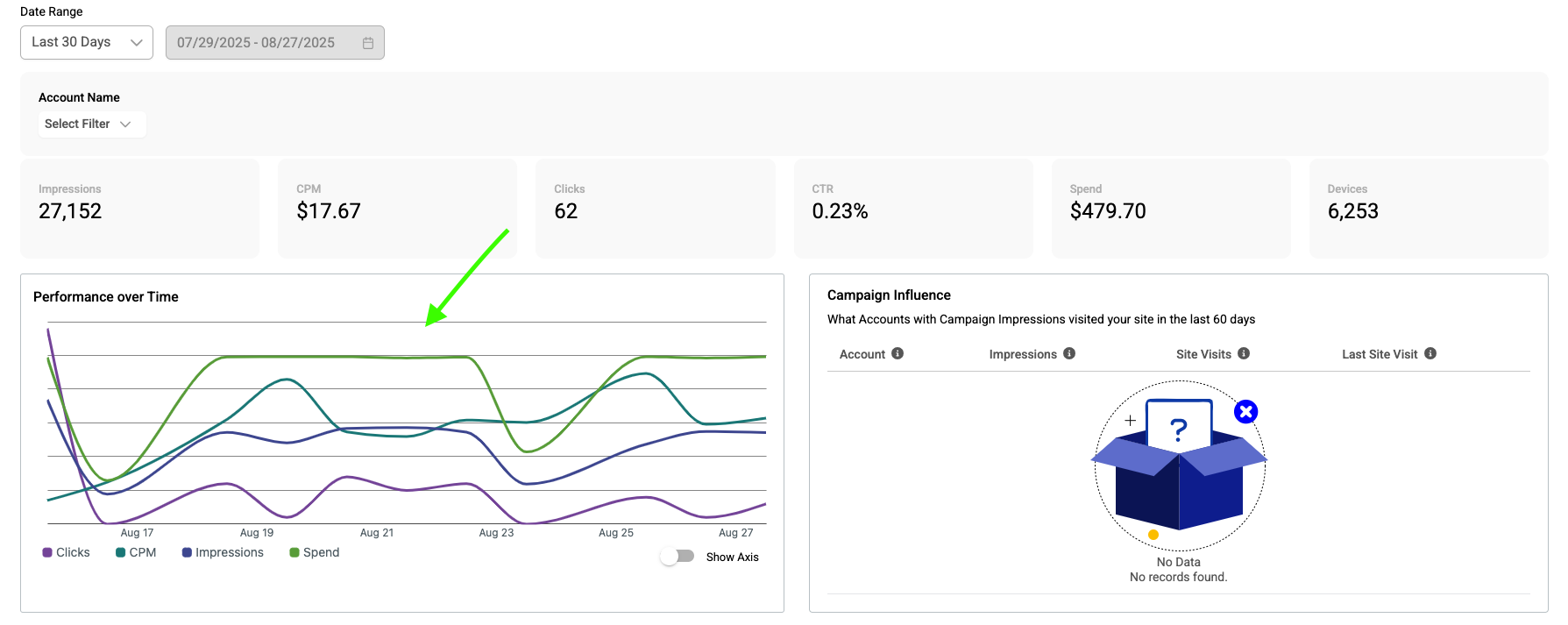Viewport: 1568px width, 625px height.
Task: Click the calendar icon in date field
Action: (x=368, y=43)
